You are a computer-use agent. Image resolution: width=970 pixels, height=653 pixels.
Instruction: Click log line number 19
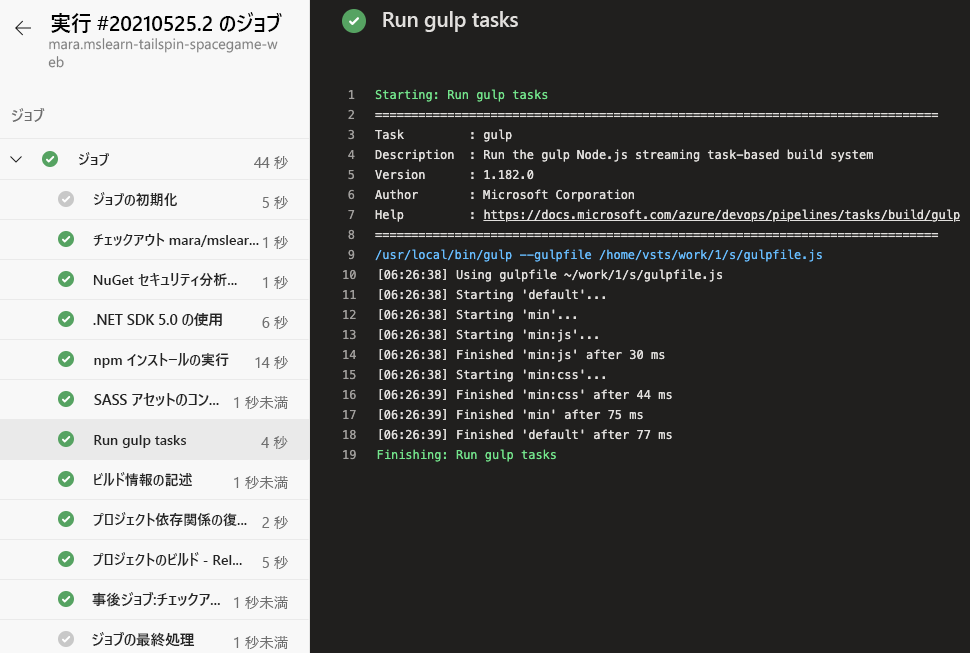[x=349, y=455]
